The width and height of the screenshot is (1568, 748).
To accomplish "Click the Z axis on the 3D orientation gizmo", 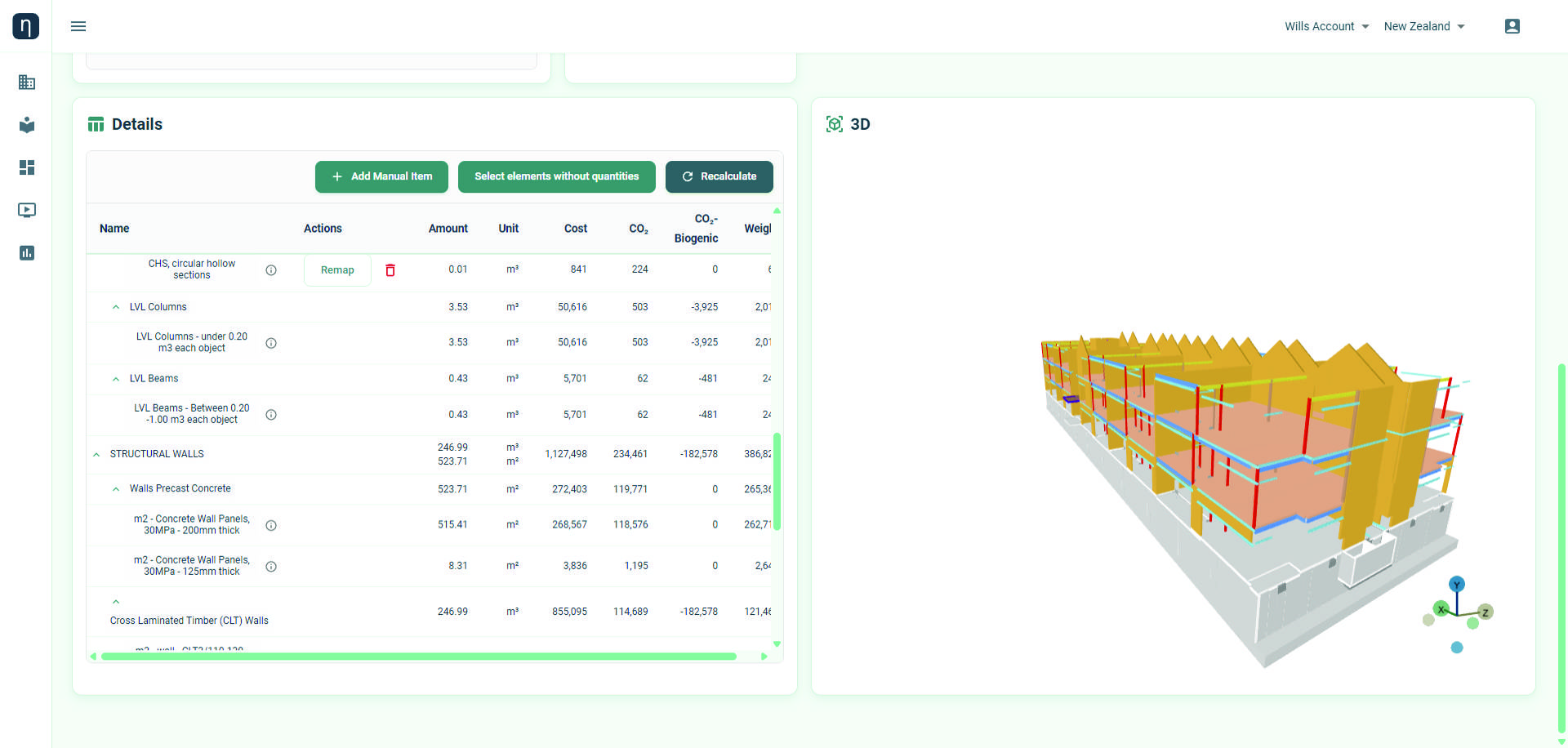I will point(1486,612).
